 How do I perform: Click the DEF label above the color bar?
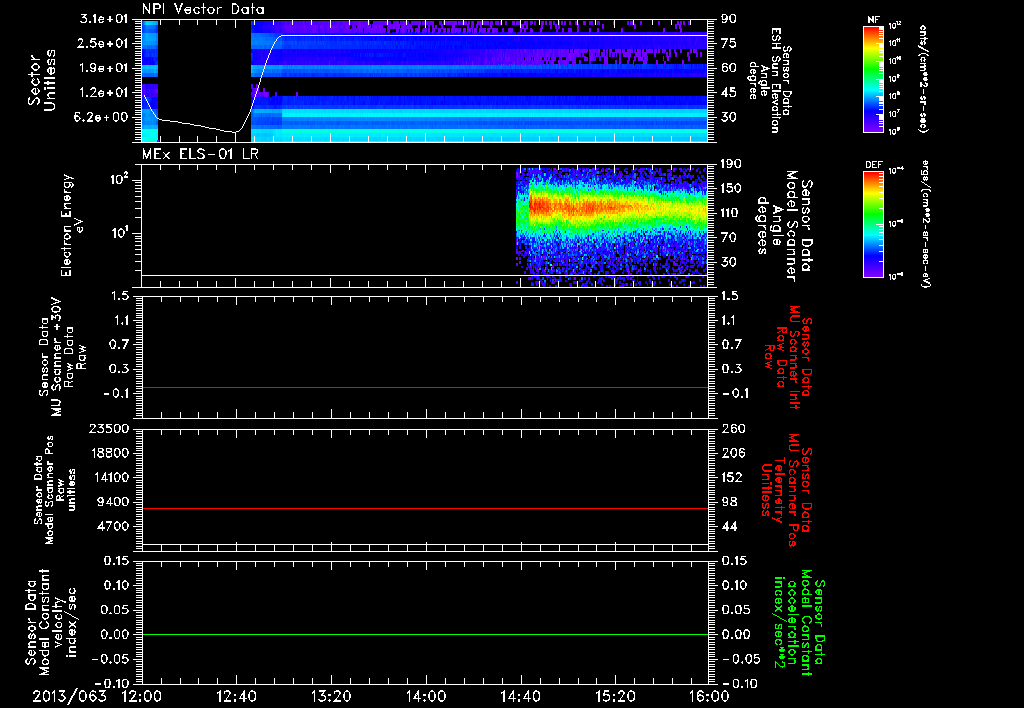click(x=873, y=165)
